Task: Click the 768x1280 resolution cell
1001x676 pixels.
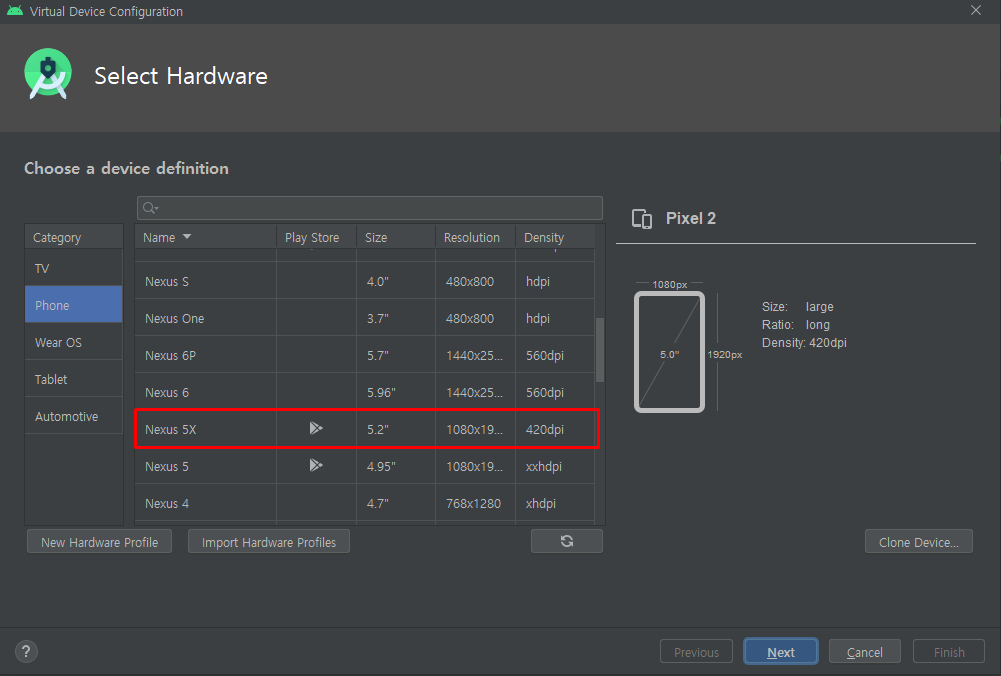Action: point(473,504)
